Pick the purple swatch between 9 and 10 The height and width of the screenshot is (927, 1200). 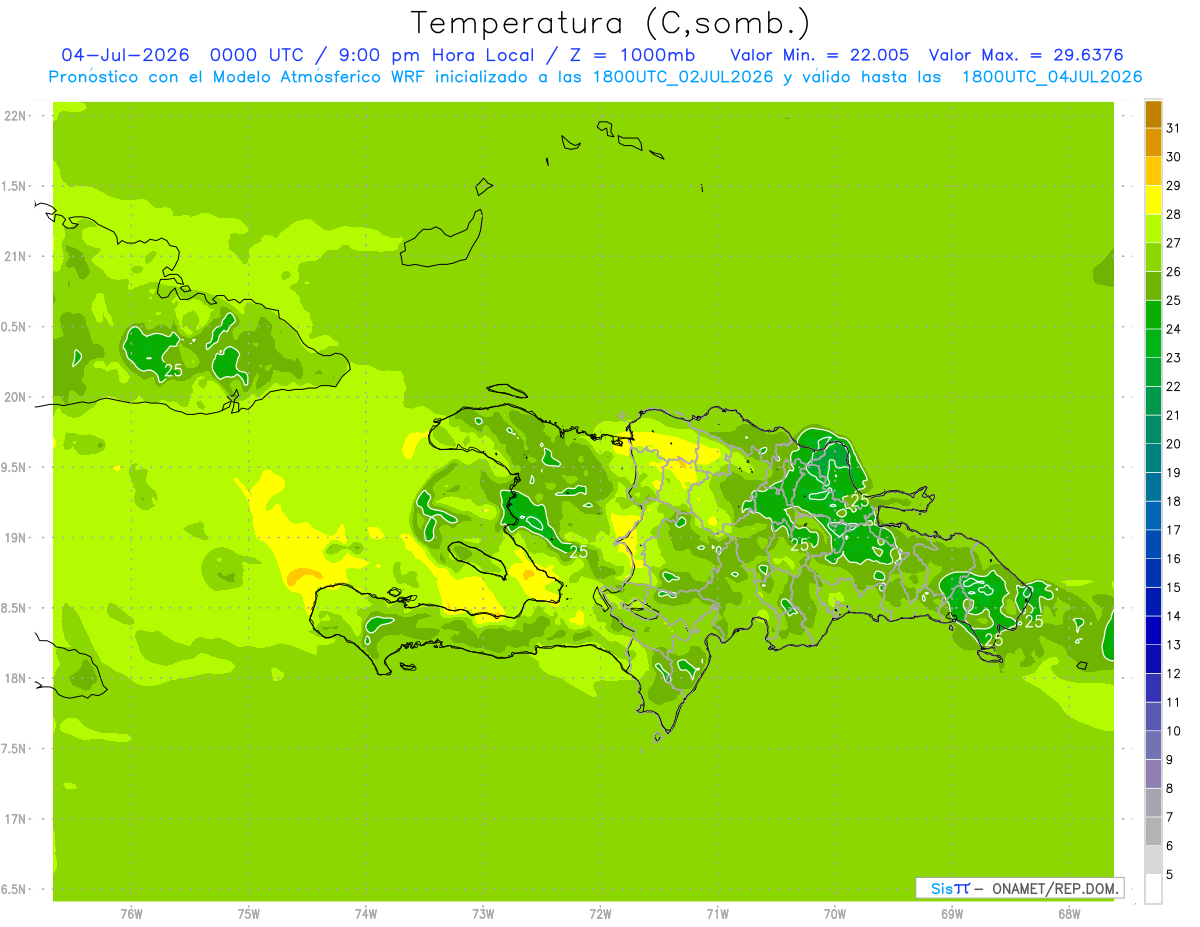1153,745
